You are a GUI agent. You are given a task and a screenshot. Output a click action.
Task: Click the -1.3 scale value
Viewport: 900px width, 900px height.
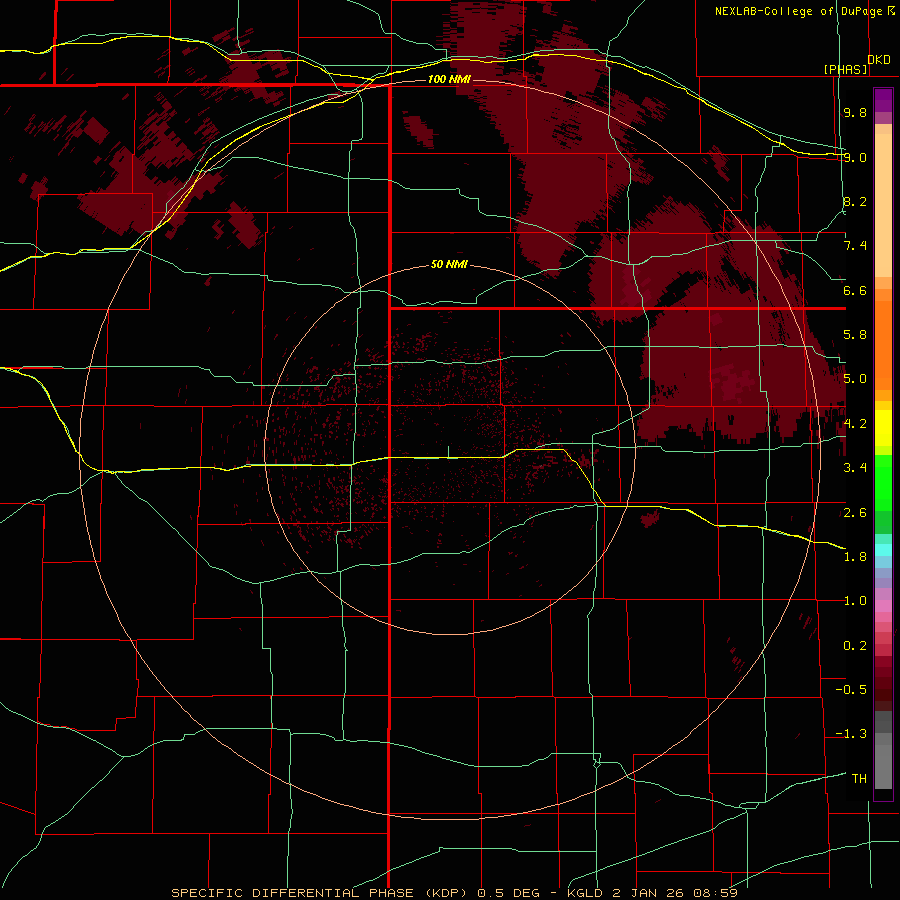pos(851,734)
